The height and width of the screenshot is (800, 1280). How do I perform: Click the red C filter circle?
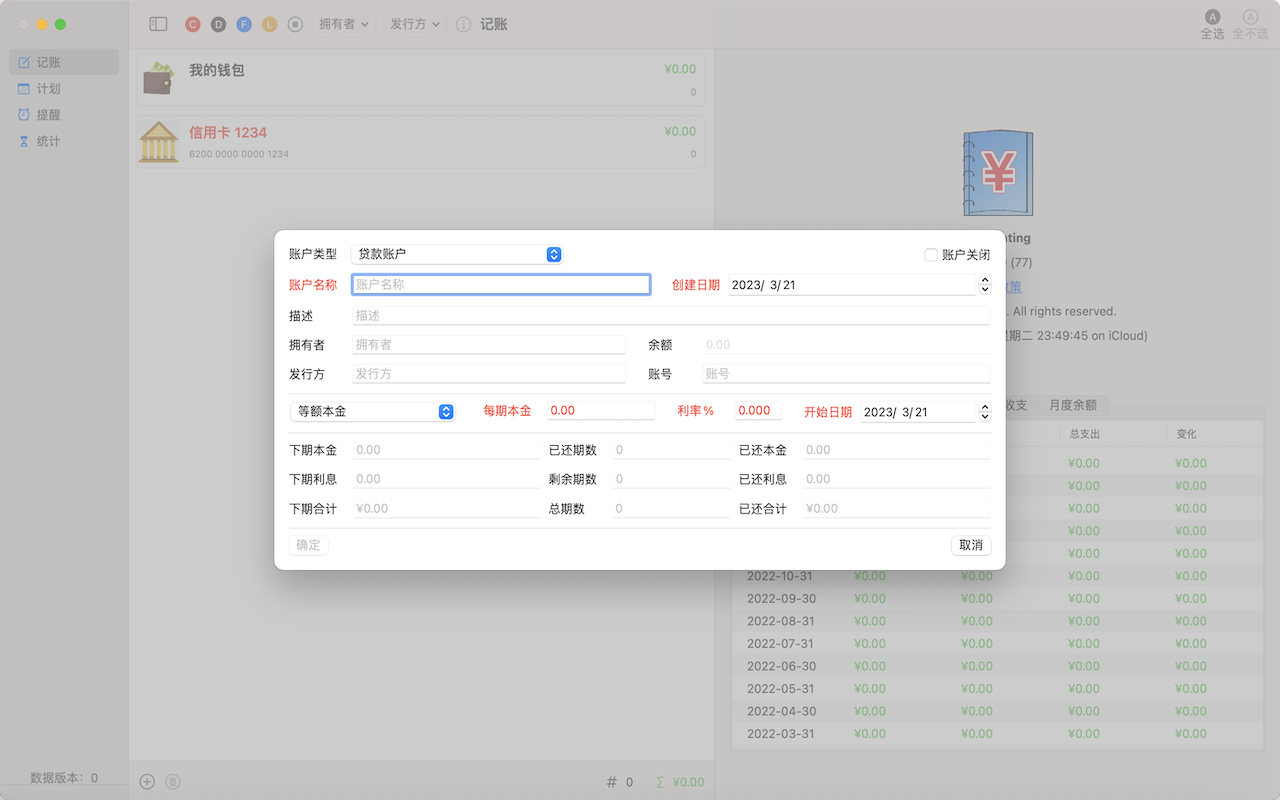pyautogui.click(x=193, y=24)
